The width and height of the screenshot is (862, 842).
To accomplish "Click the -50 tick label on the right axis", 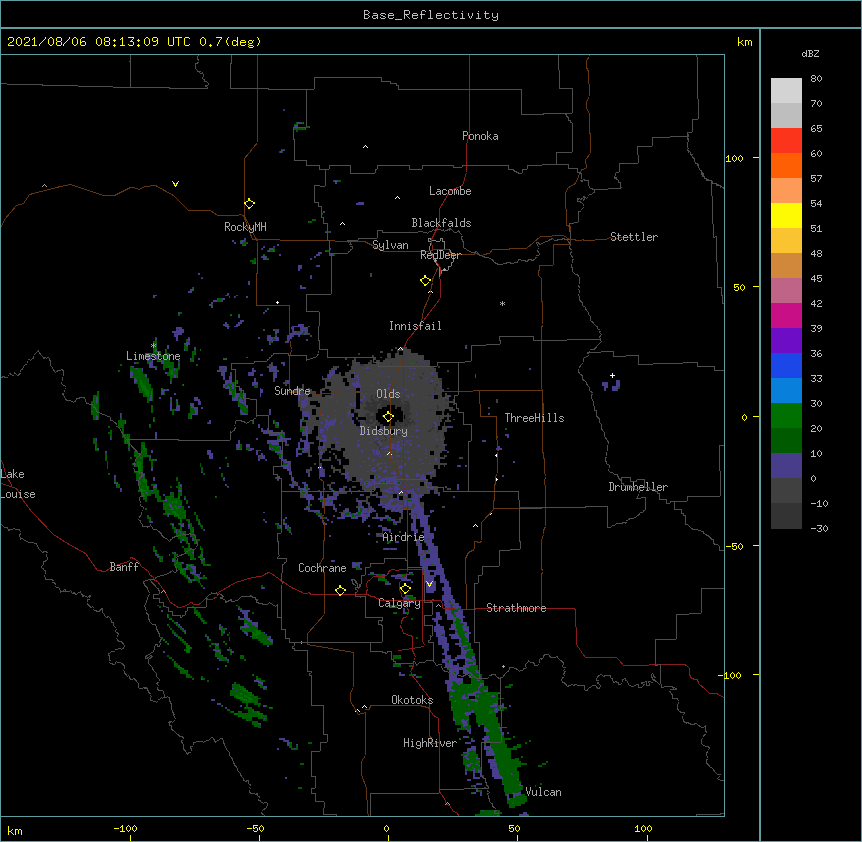I will (x=734, y=546).
